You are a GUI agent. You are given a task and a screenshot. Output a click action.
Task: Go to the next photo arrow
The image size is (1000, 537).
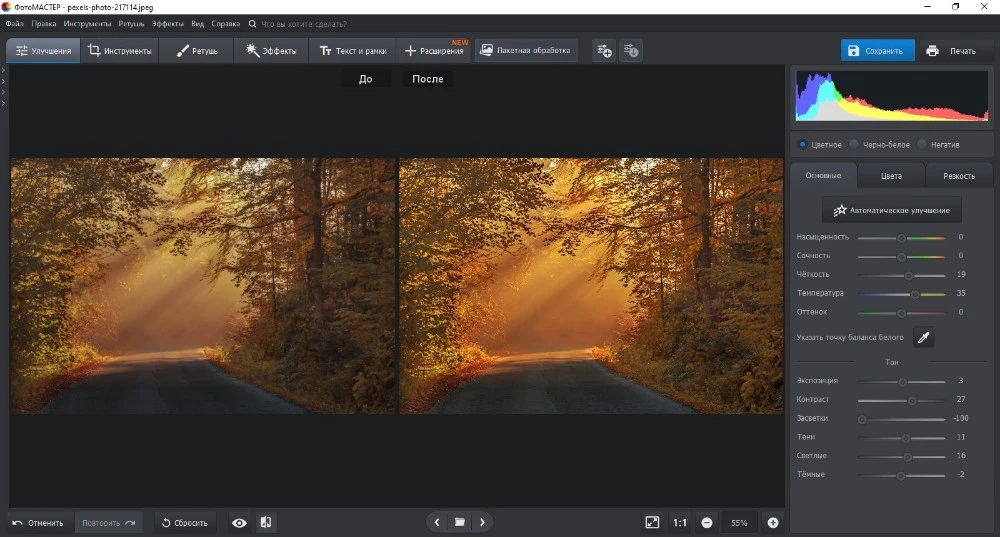(x=482, y=522)
